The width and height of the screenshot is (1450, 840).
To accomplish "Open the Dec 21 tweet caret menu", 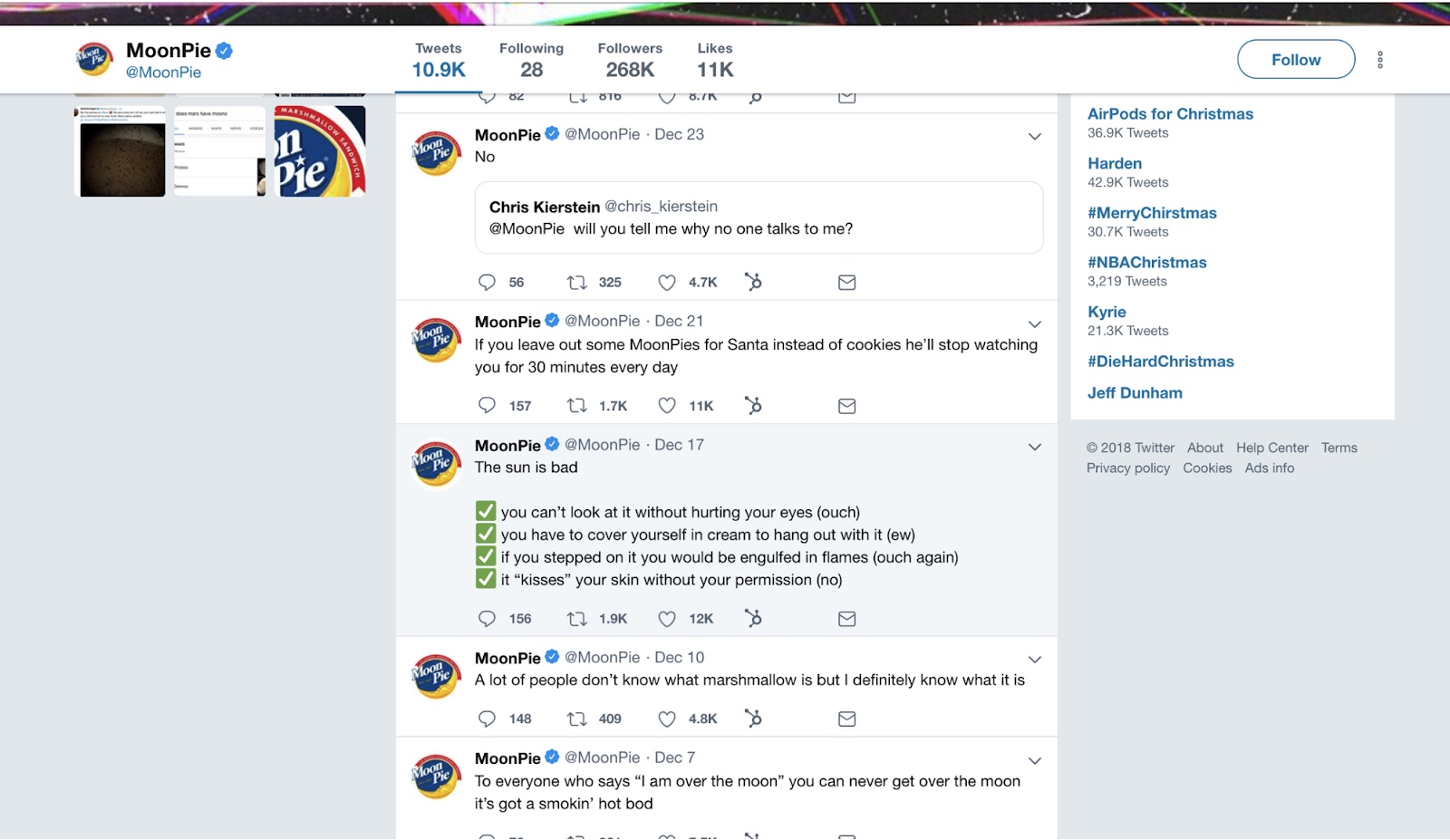I will 1034,323.
